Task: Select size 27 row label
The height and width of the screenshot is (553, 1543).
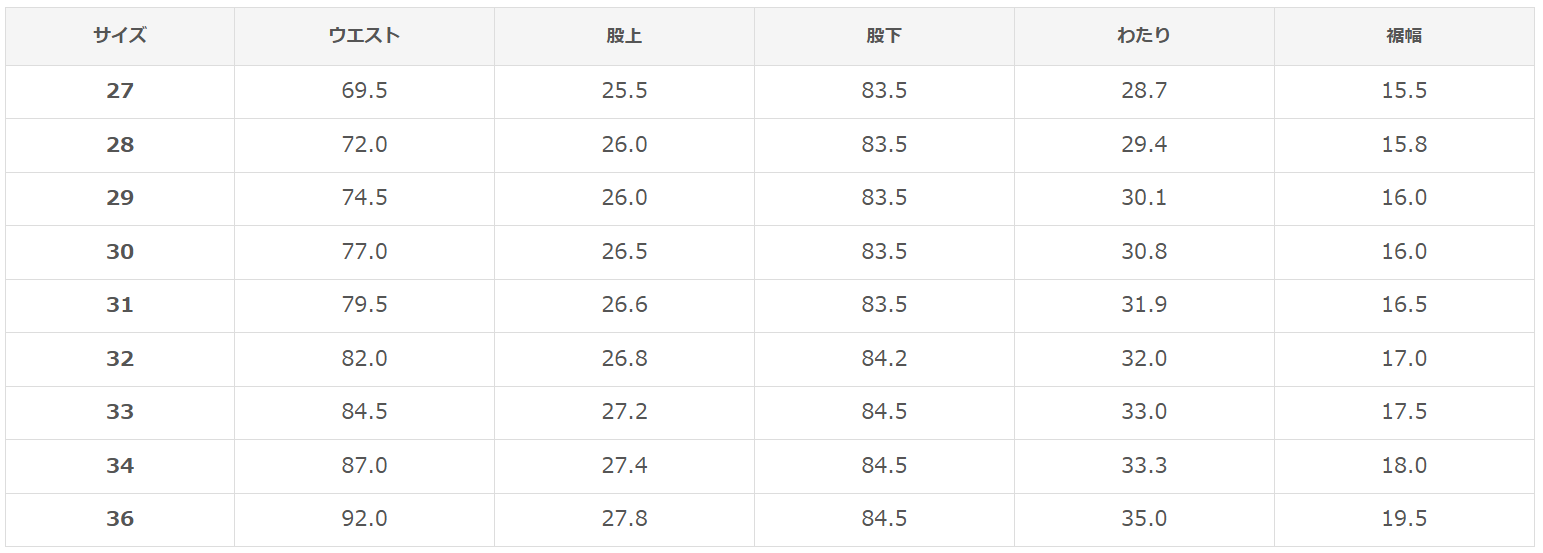Action: tap(120, 91)
